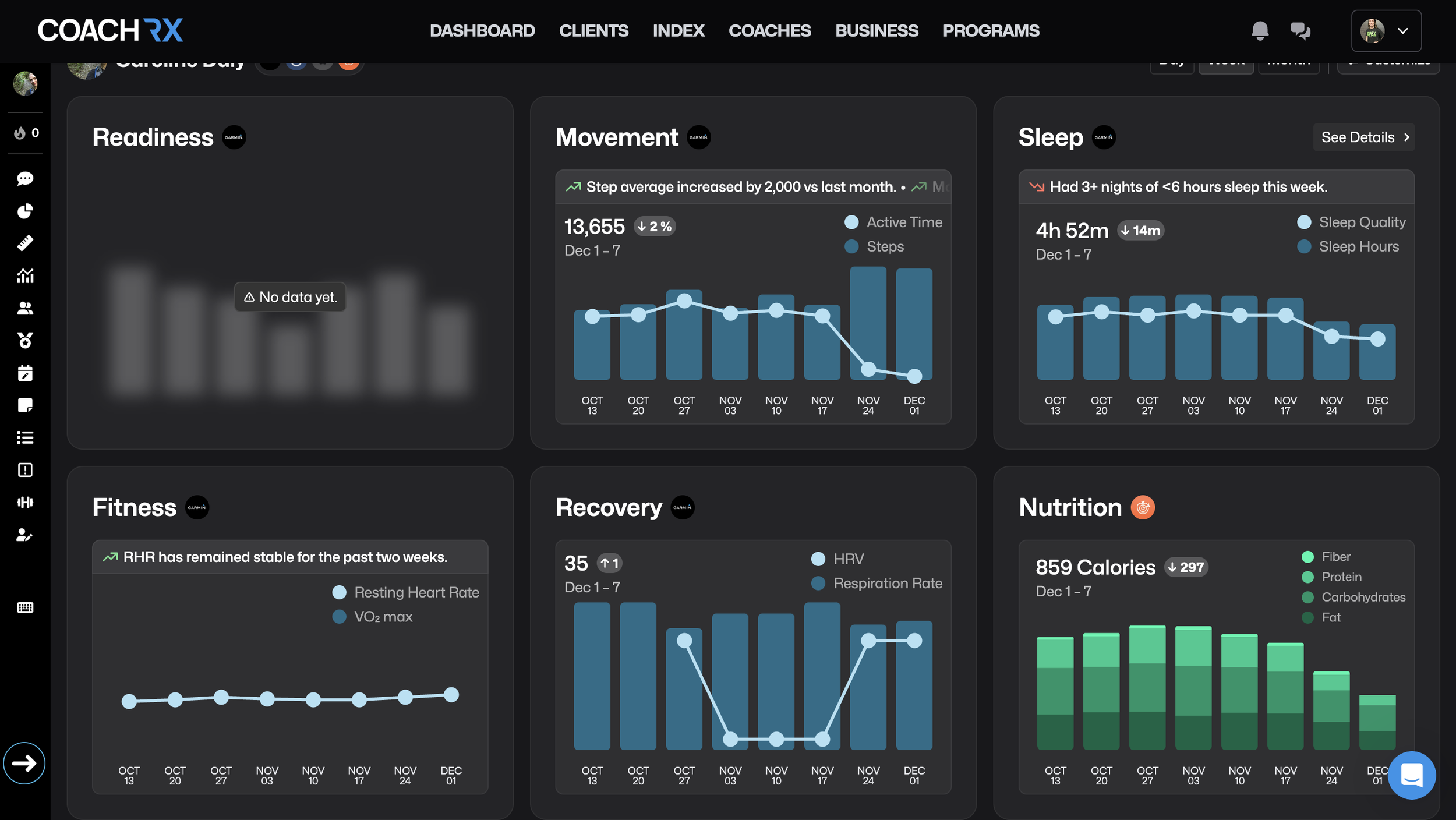The height and width of the screenshot is (820, 1456).
Task: Open the sticky note sidebar icon
Action: [x=25, y=405]
